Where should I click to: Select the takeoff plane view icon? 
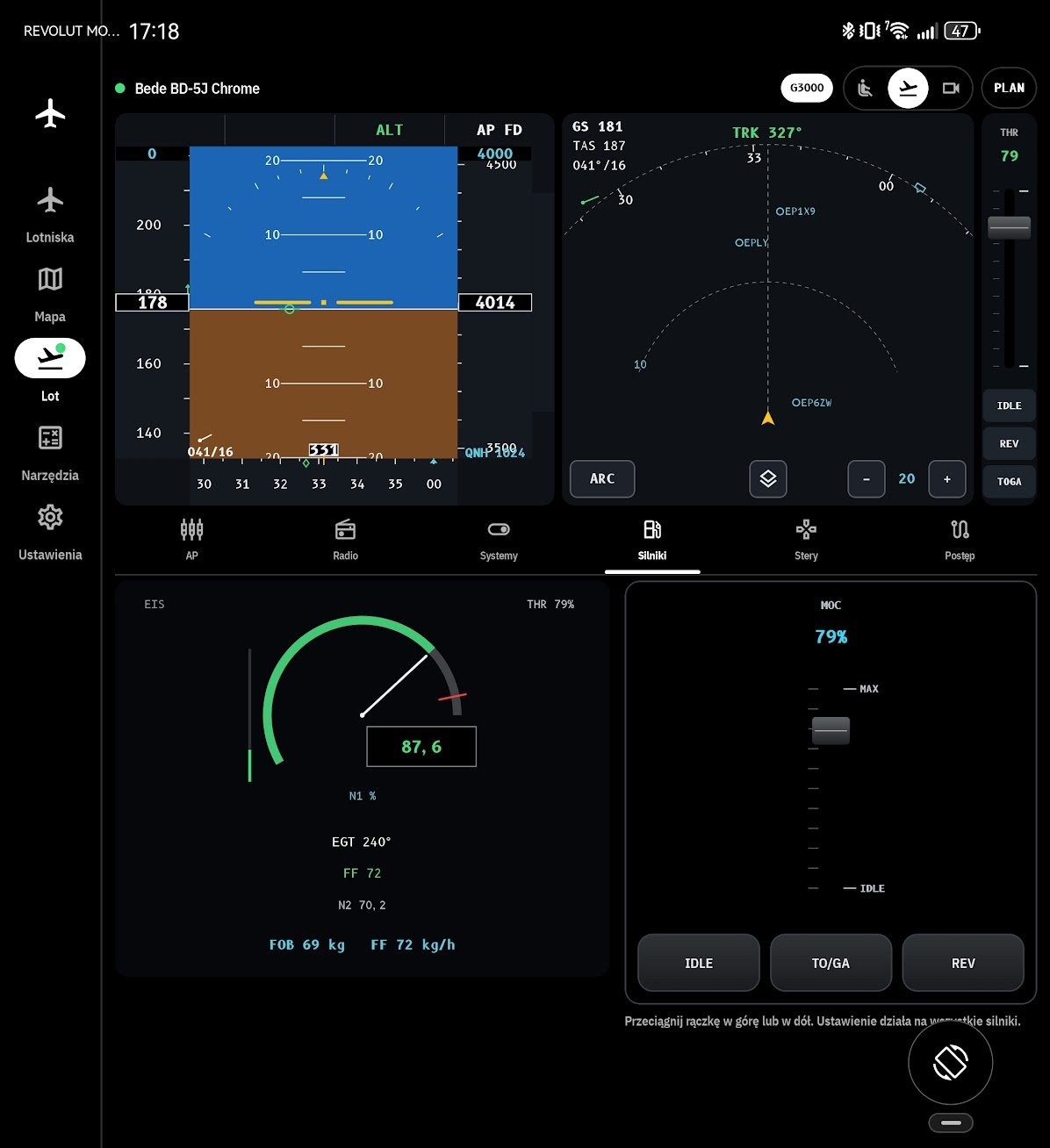point(908,88)
